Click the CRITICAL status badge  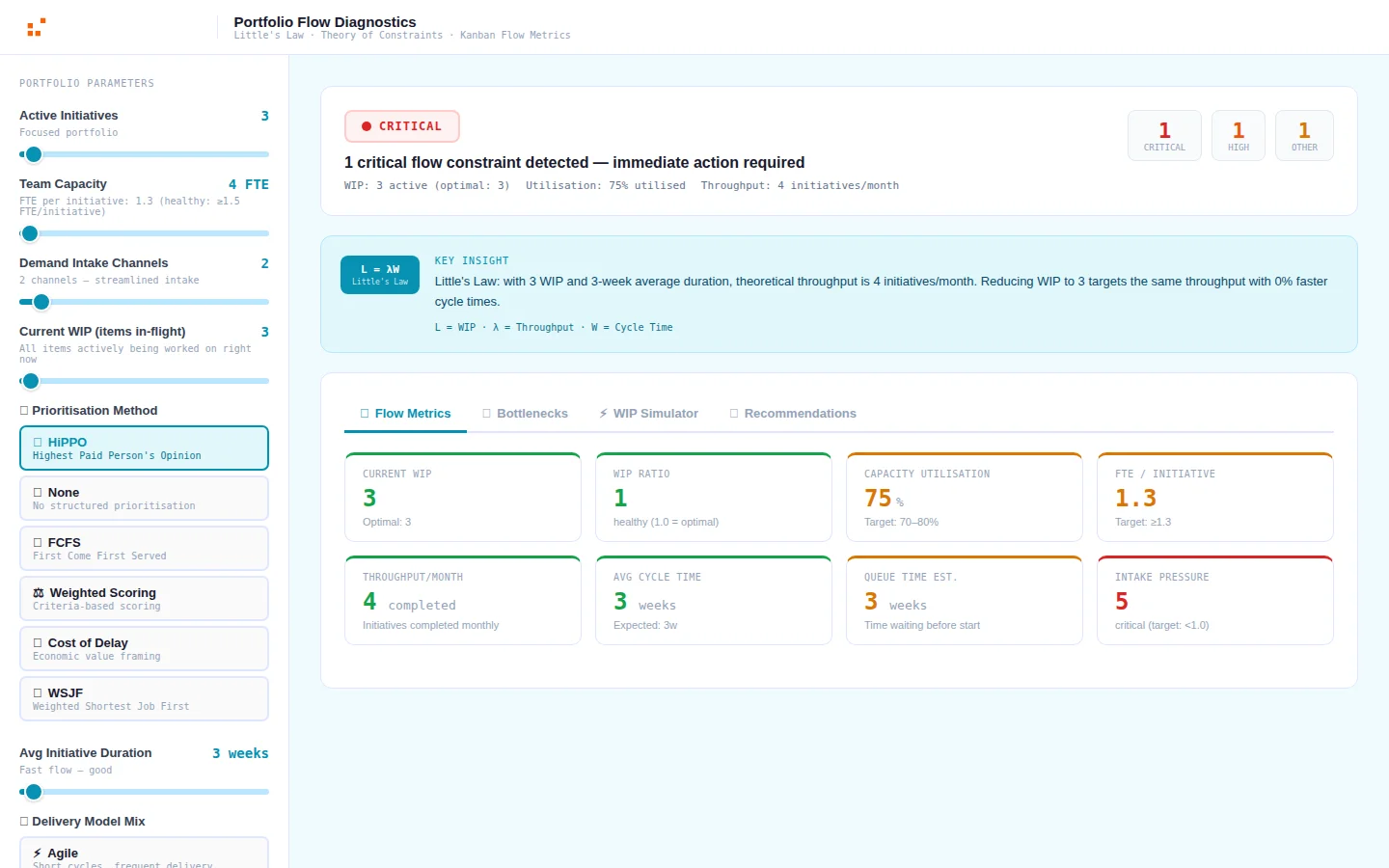click(x=401, y=125)
